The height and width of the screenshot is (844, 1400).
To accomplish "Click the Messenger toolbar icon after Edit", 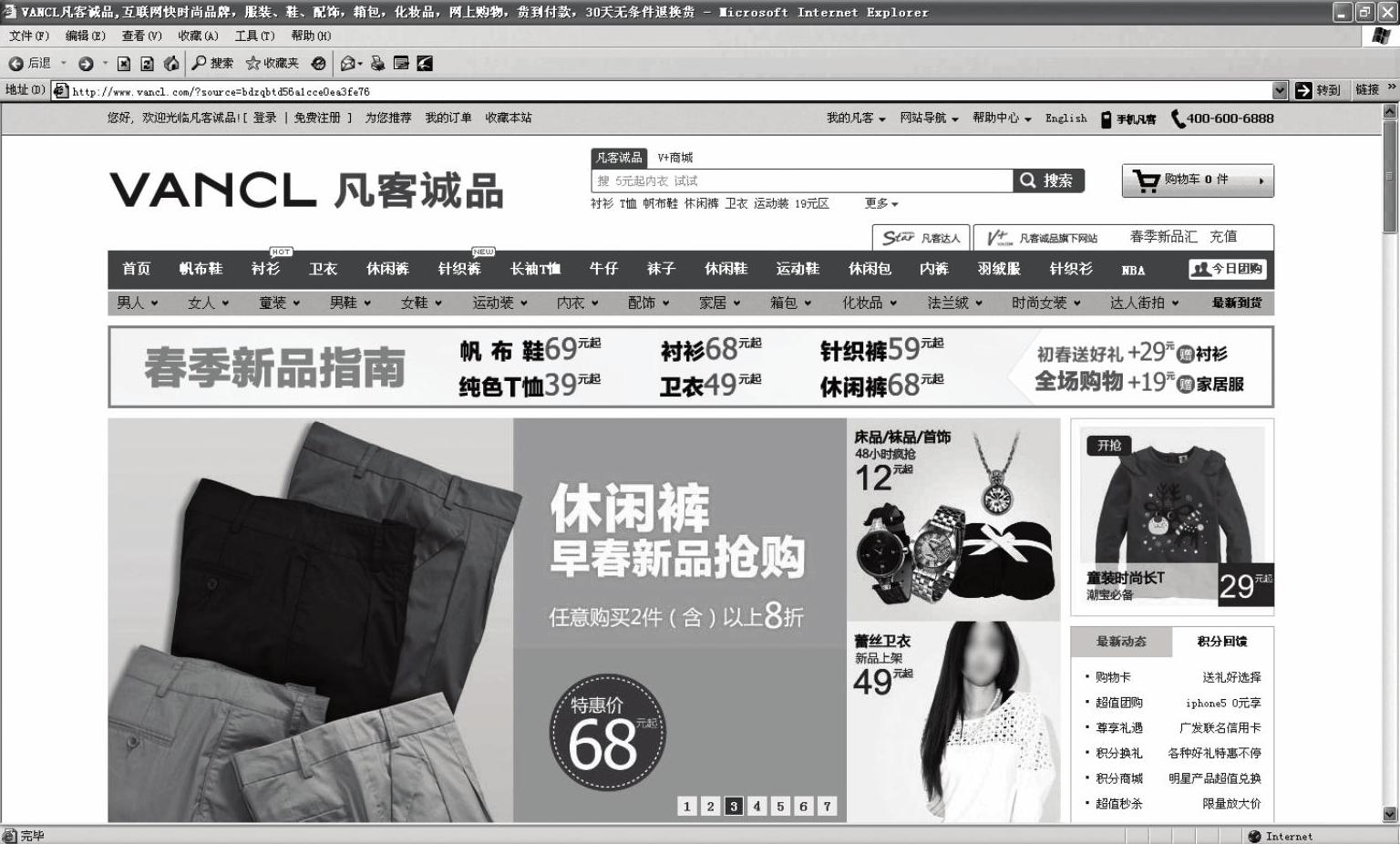I will click(425, 63).
